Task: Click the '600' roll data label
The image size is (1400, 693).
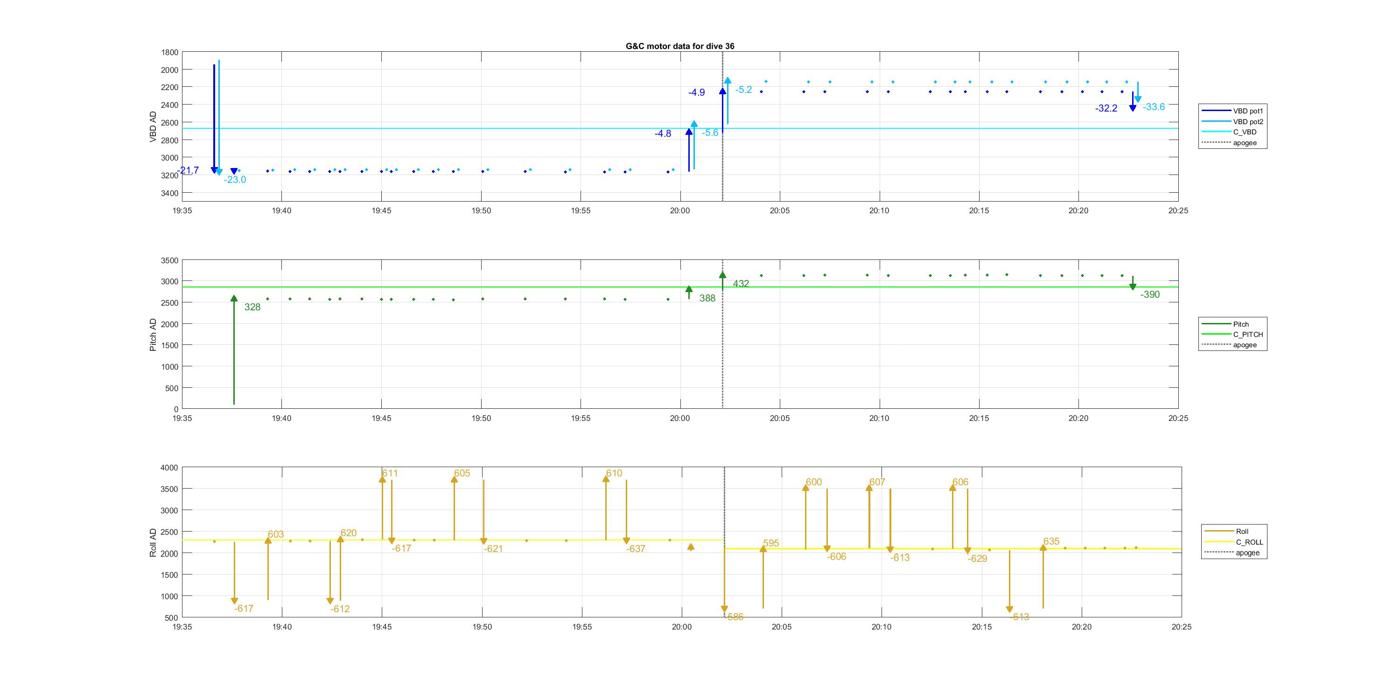Action: pos(814,482)
